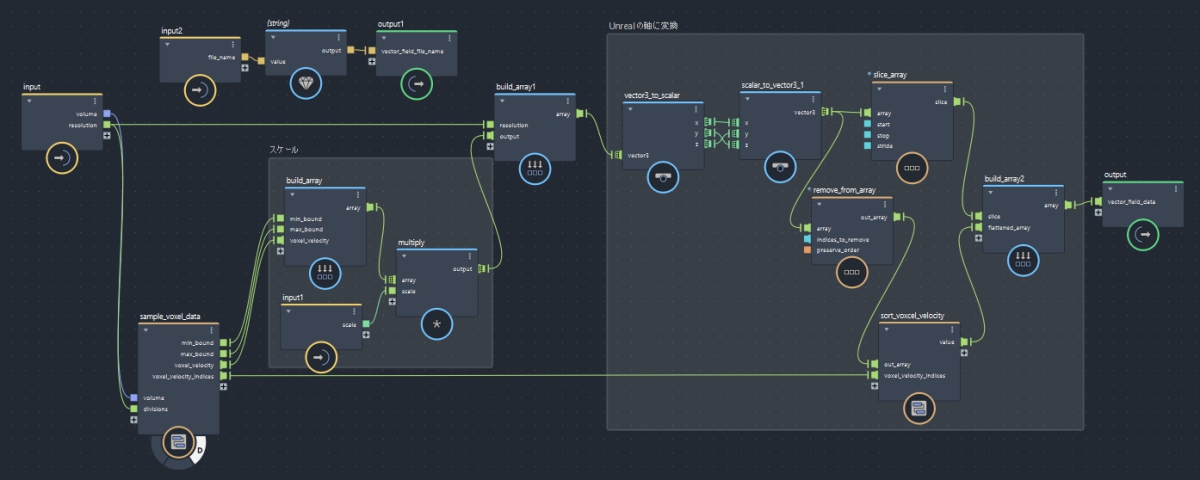The height and width of the screenshot is (480, 1200).
Task: Click the multiply node asterisk icon
Action: (x=436, y=325)
